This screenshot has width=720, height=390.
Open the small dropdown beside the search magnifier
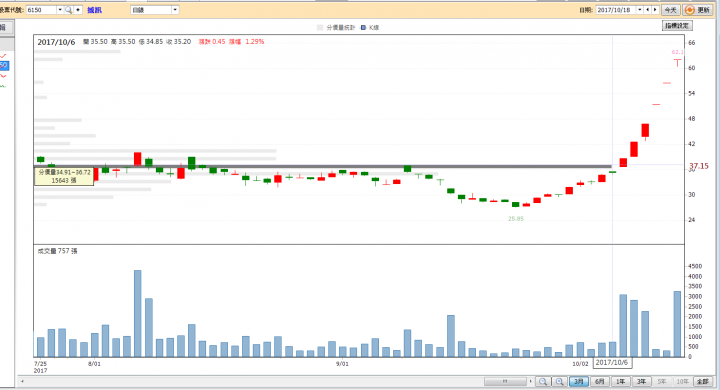(x=78, y=10)
